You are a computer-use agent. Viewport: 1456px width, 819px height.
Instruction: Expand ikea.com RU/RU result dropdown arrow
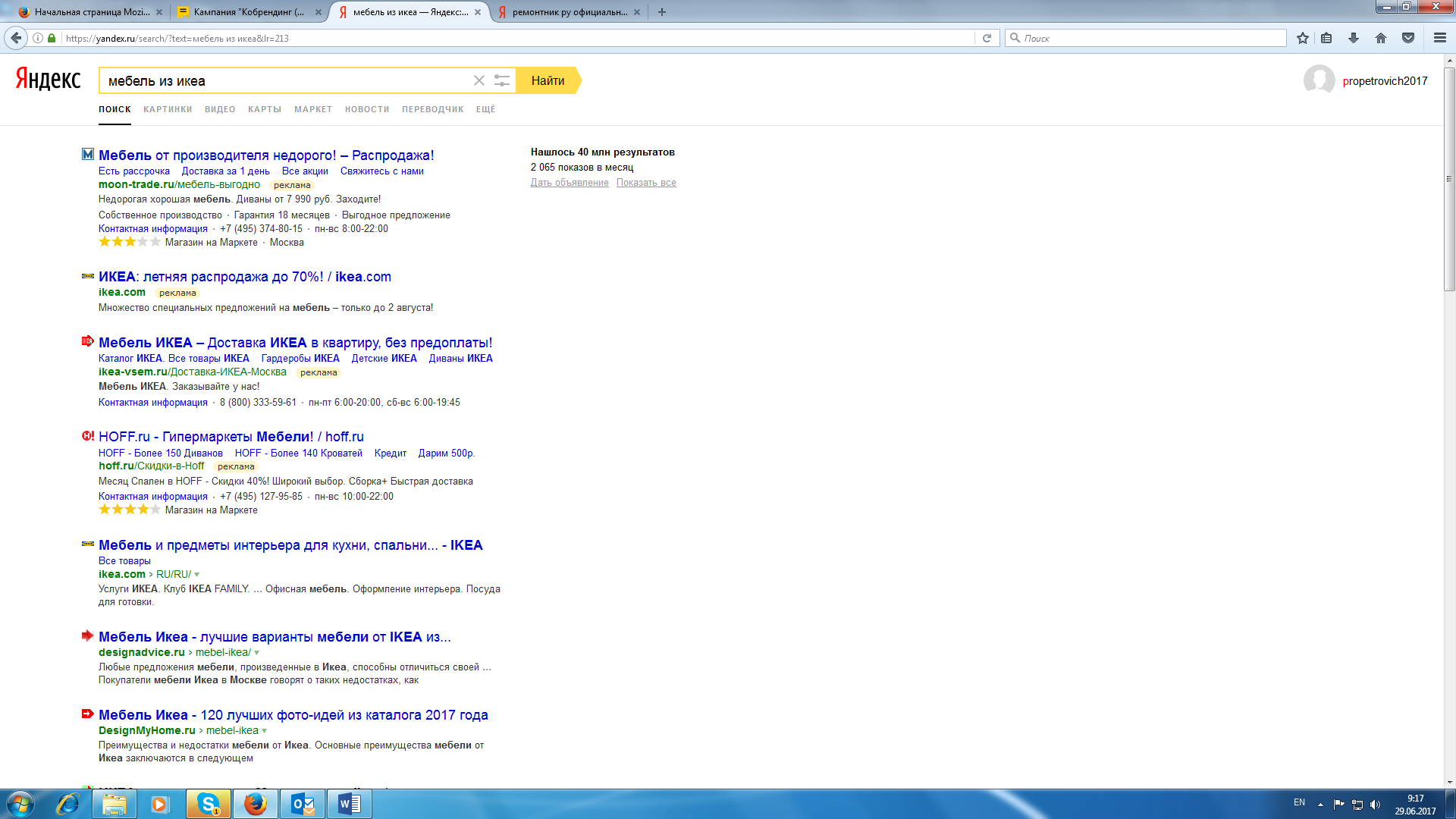coord(197,575)
